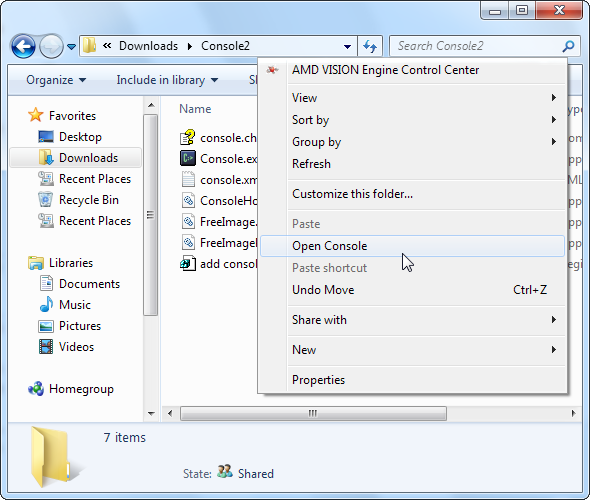
Task: Open Documents library
Action: point(90,284)
